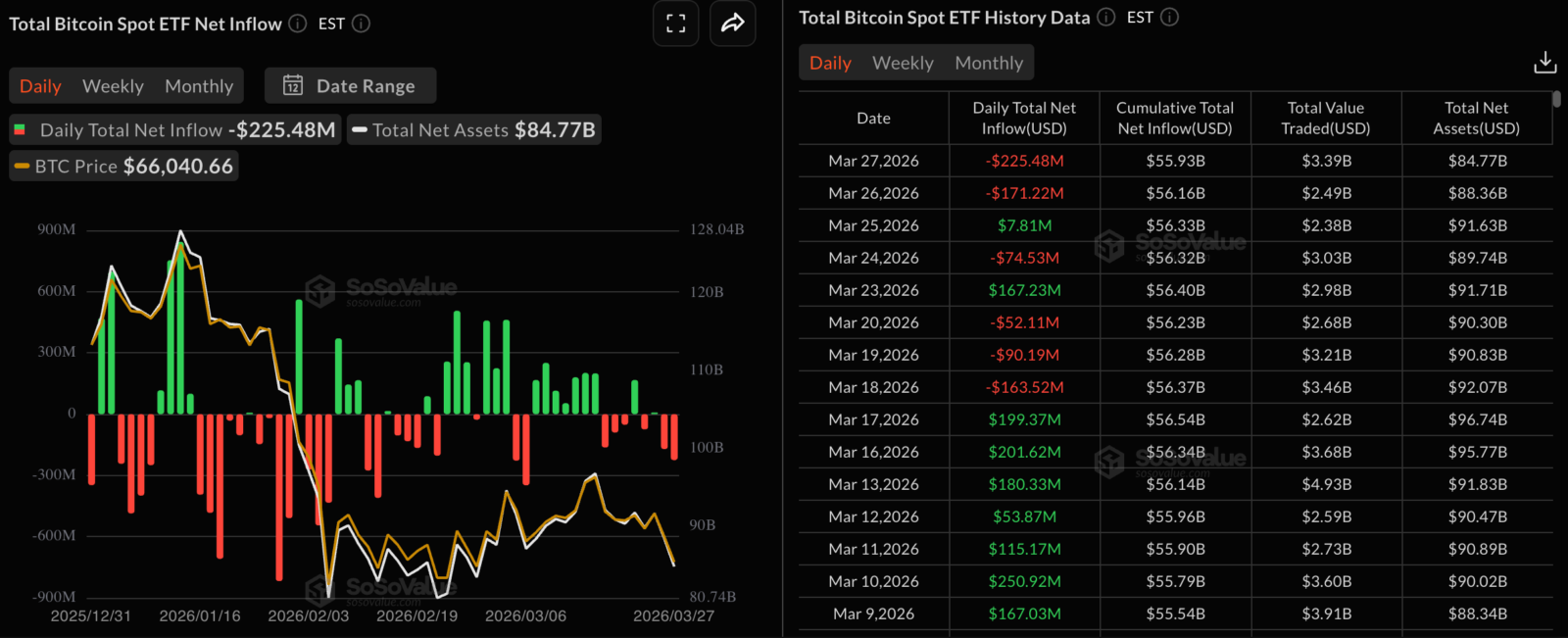The height and width of the screenshot is (638, 1568).
Task: Open fullscreen chart view icon
Action: (x=676, y=24)
